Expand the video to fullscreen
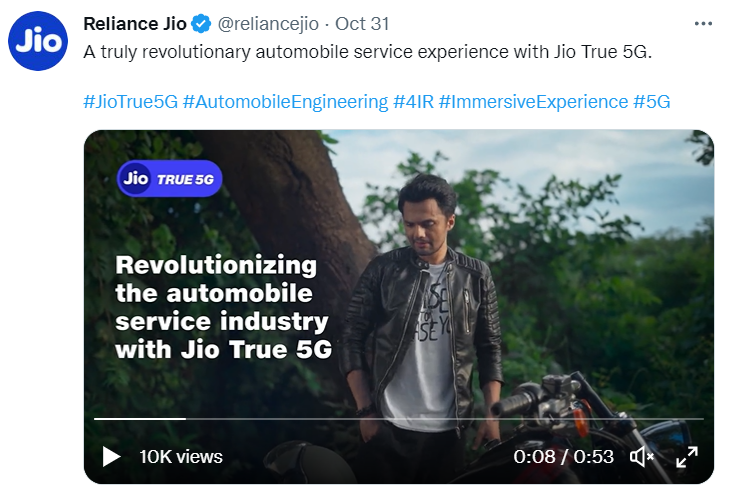732x492 pixels. coord(687,457)
